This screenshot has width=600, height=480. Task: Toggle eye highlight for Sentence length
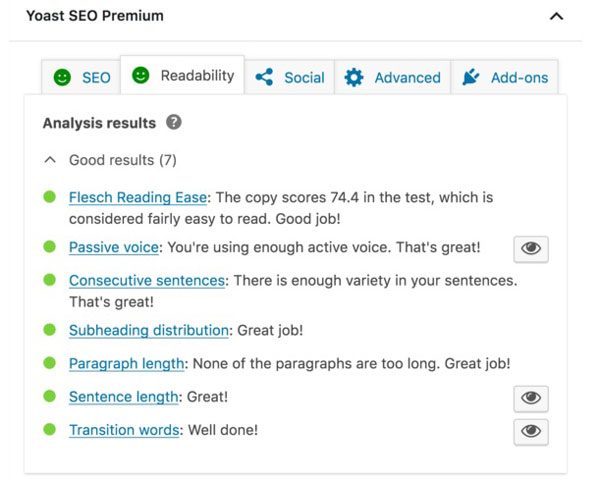tap(531, 398)
